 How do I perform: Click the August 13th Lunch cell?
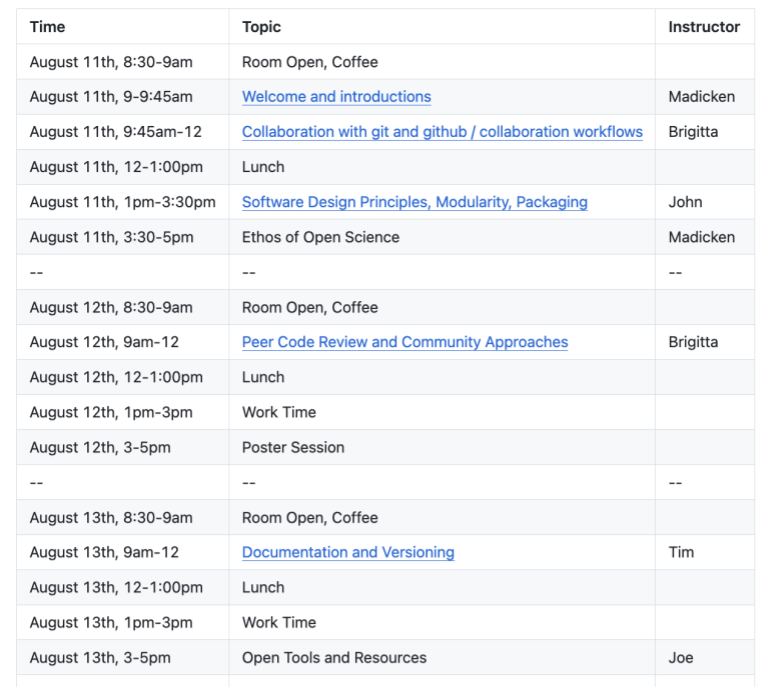263,588
